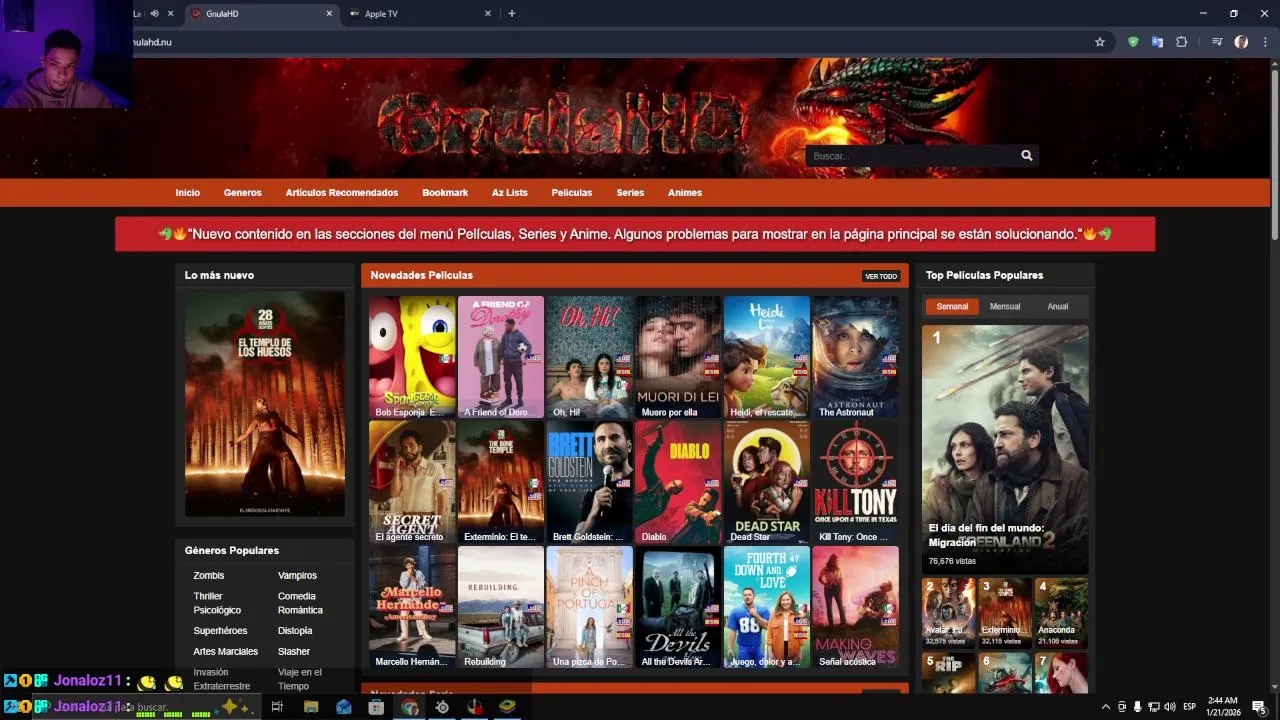
Task: Open El Templo de los Huesos poster
Action: [265, 404]
